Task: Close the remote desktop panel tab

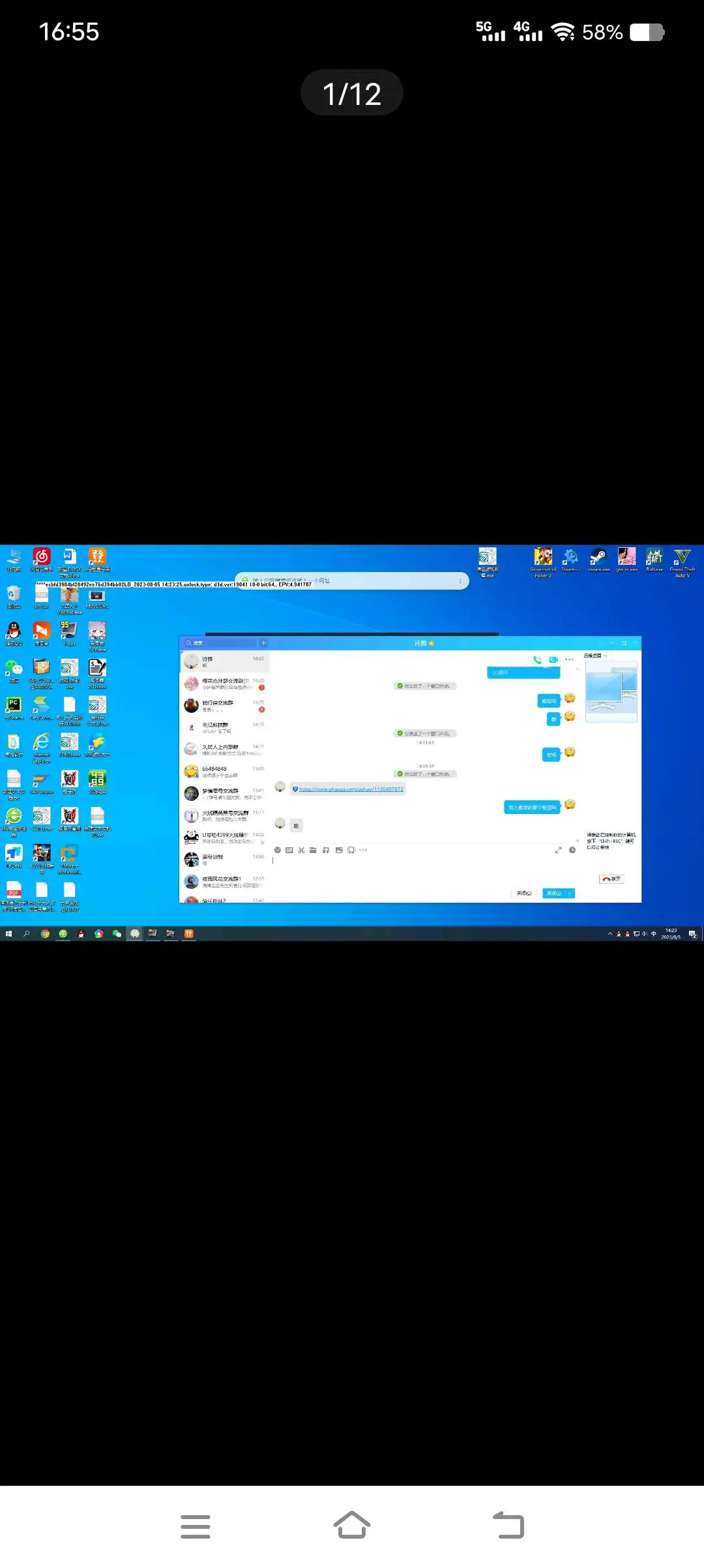Action: point(606,656)
